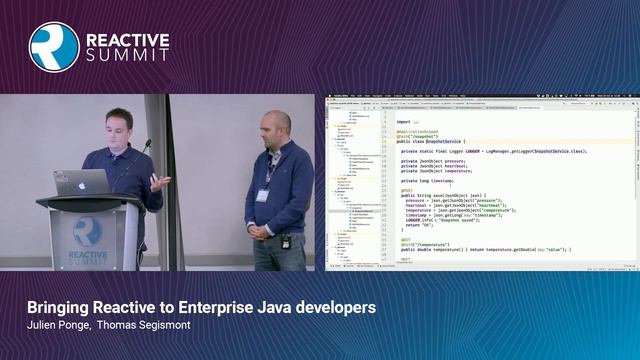Click the 'Bringing Reactive to Enterprise Java developers' title
Viewport: 640px width, 360px height.
(x=202, y=307)
